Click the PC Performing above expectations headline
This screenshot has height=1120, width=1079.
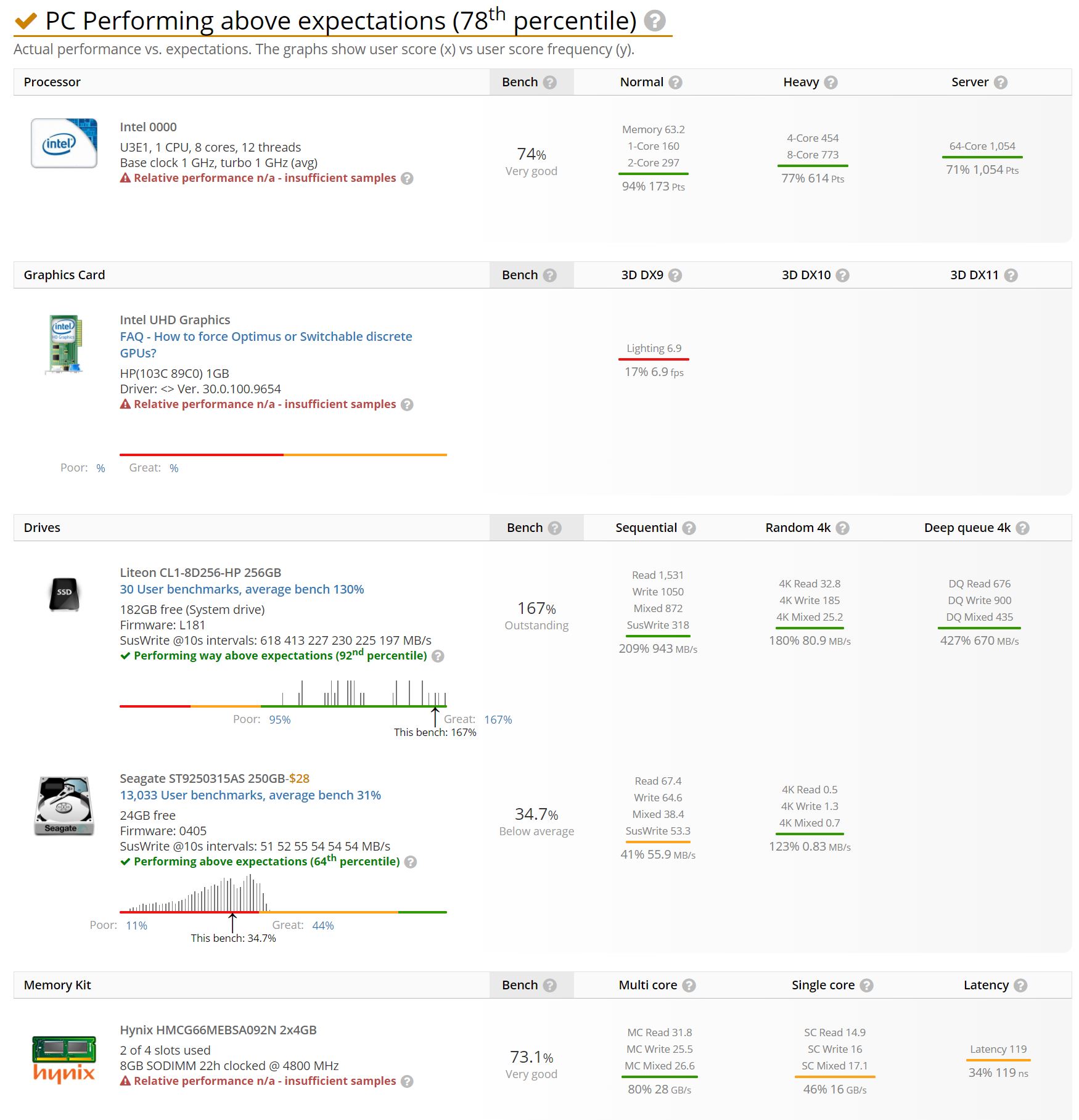[x=341, y=21]
